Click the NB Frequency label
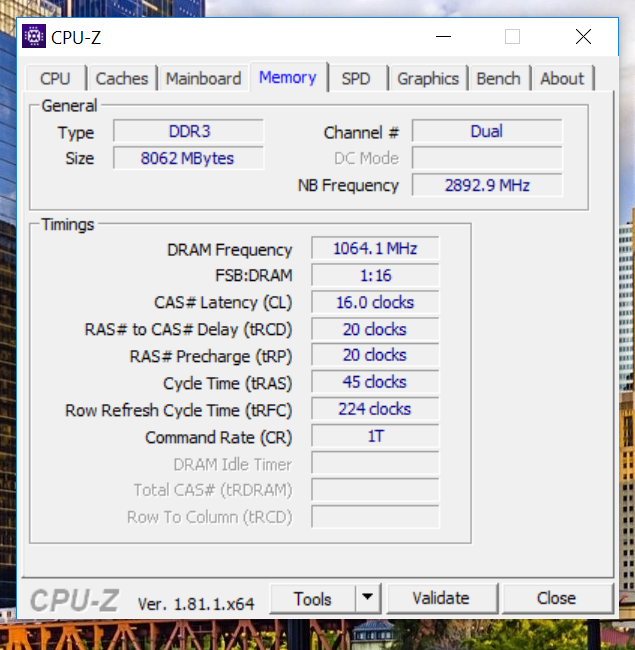 (x=348, y=185)
